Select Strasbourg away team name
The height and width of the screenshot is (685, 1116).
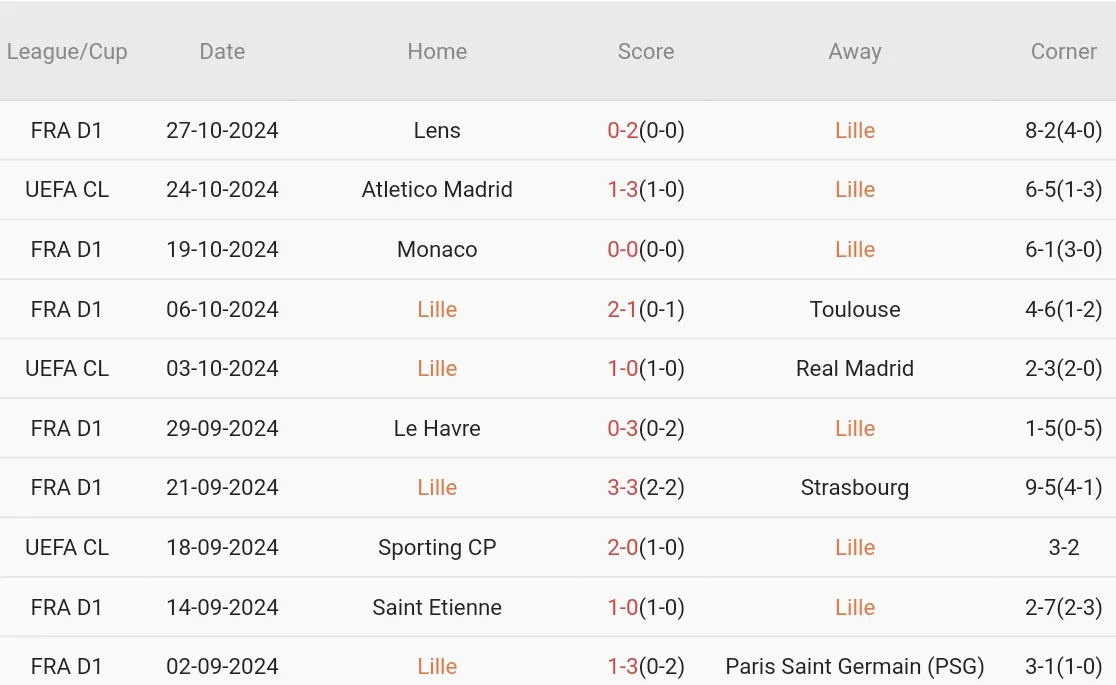(854, 487)
